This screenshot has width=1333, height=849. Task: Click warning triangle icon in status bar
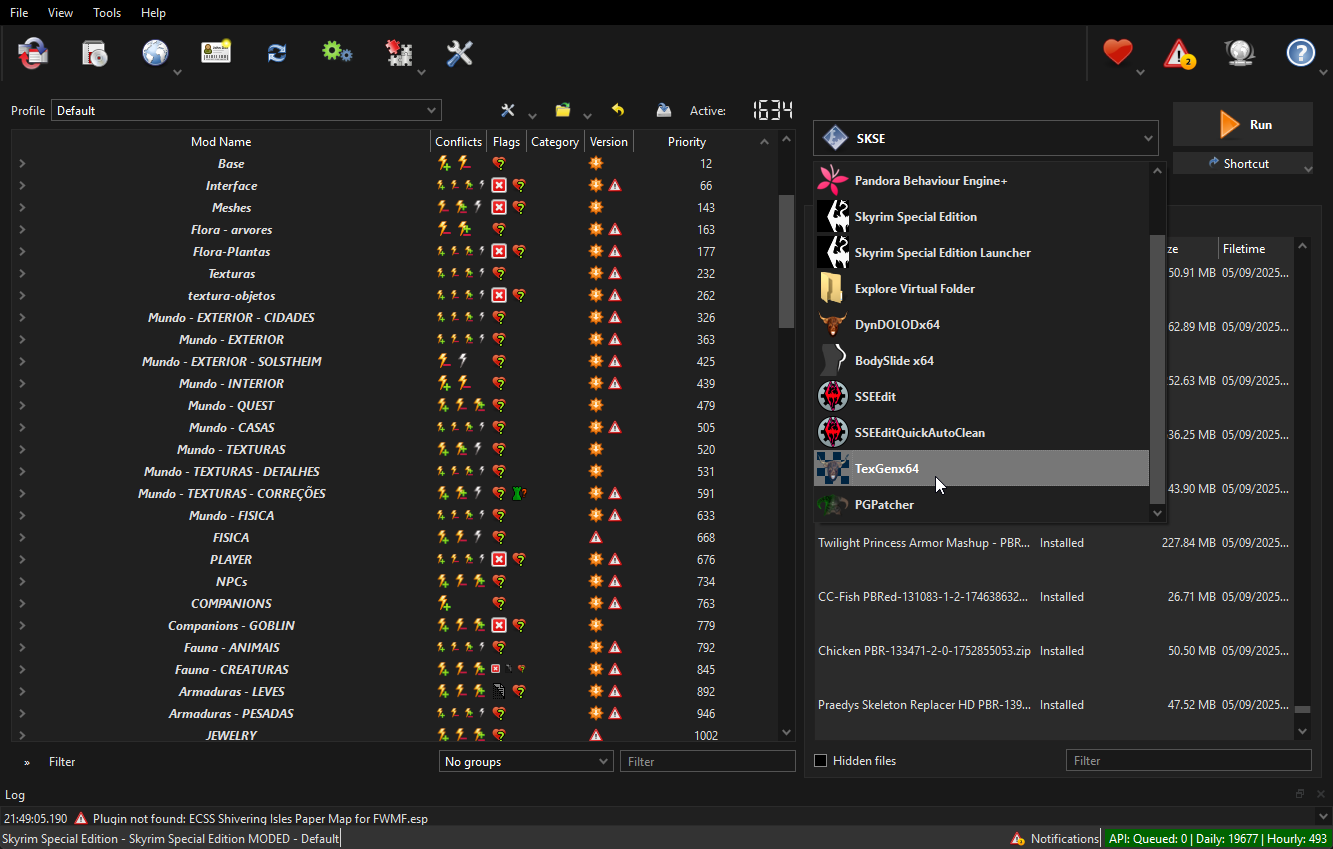click(x=1018, y=839)
